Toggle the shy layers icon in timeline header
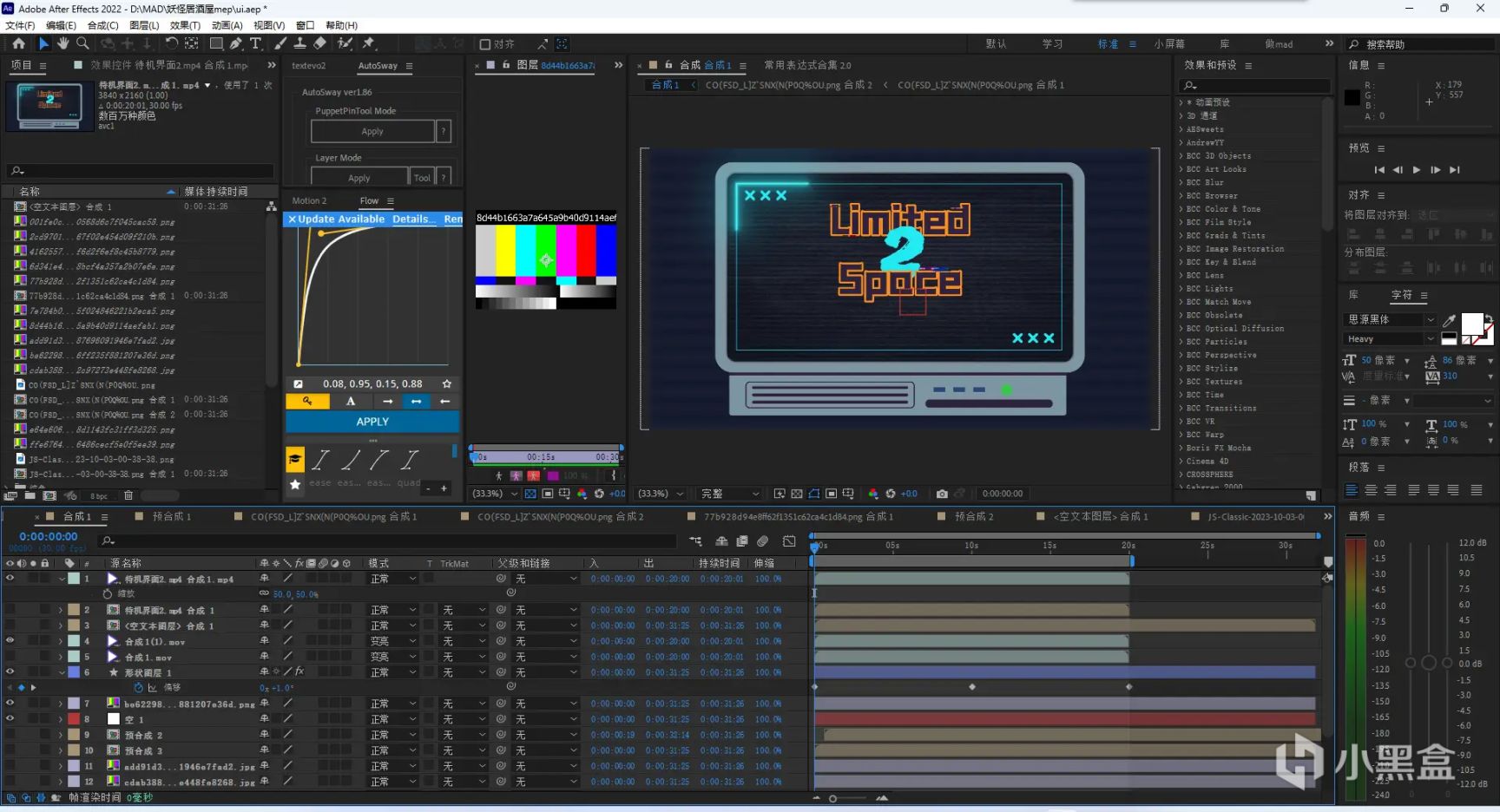 point(721,540)
